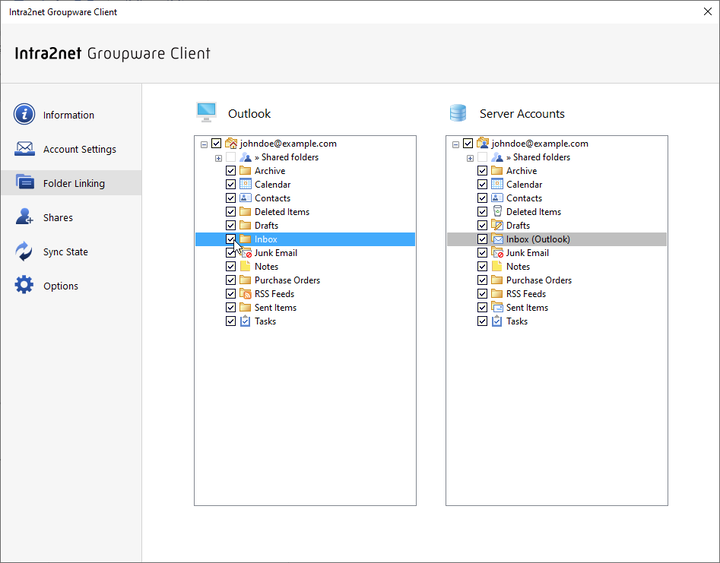Select Outlook Tasks folder label

(265, 321)
